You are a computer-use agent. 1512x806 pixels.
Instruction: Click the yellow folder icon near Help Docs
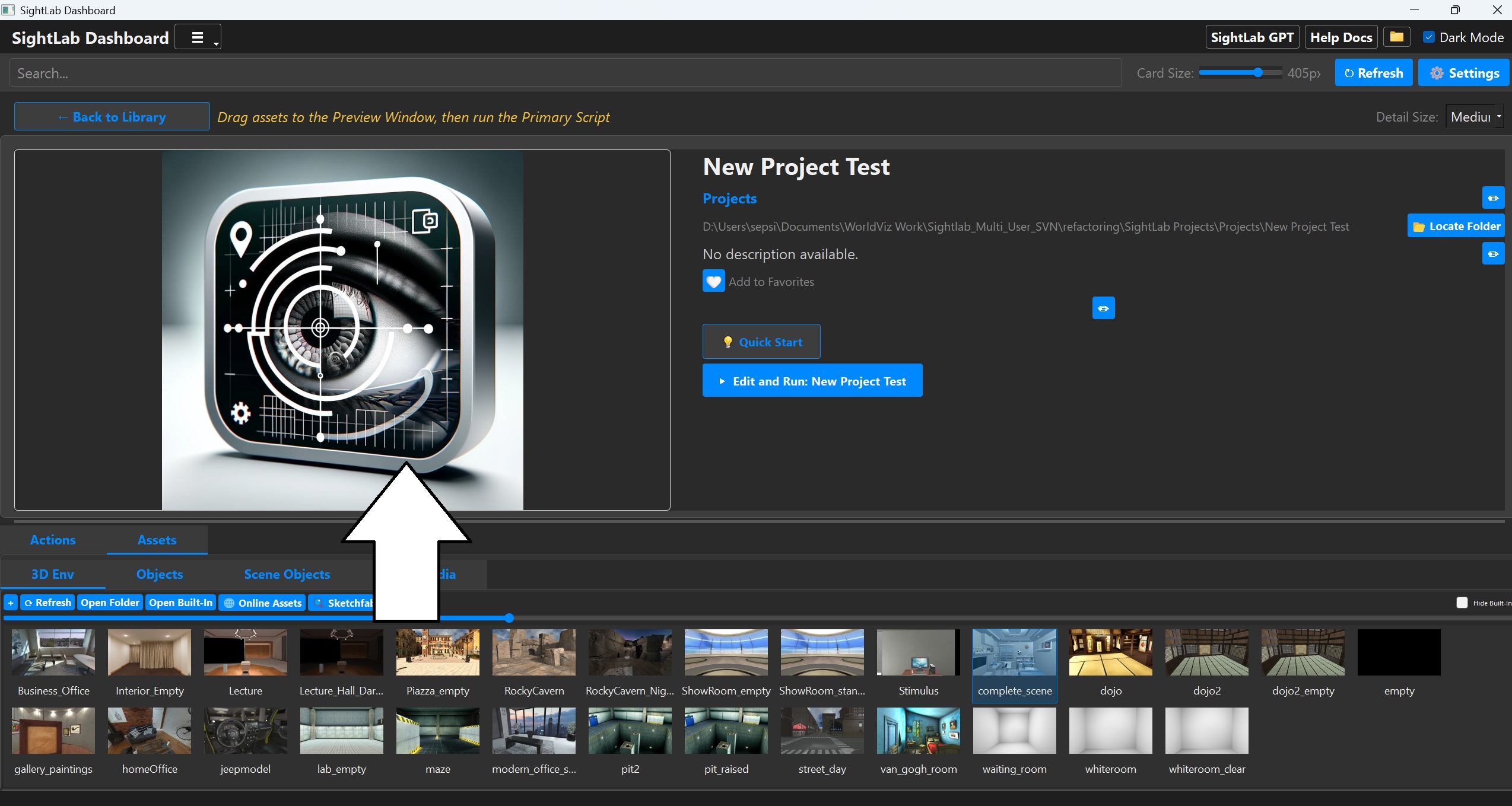(x=1396, y=37)
